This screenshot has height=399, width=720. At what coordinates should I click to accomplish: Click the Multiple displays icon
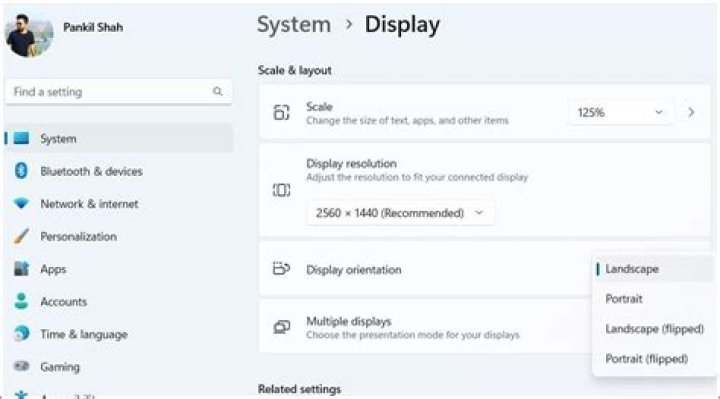coord(281,327)
